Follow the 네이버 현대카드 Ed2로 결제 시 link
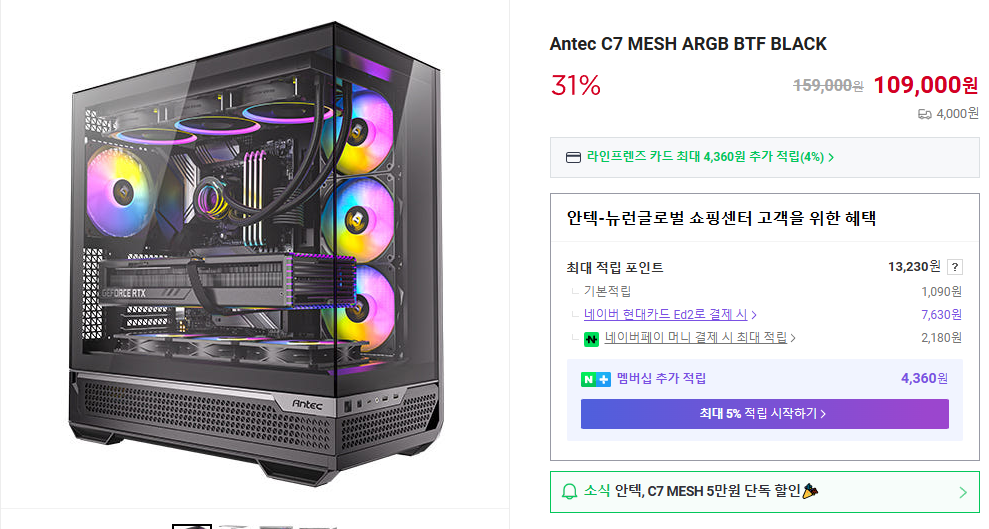This screenshot has height=529, width=989. tap(665, 315)
